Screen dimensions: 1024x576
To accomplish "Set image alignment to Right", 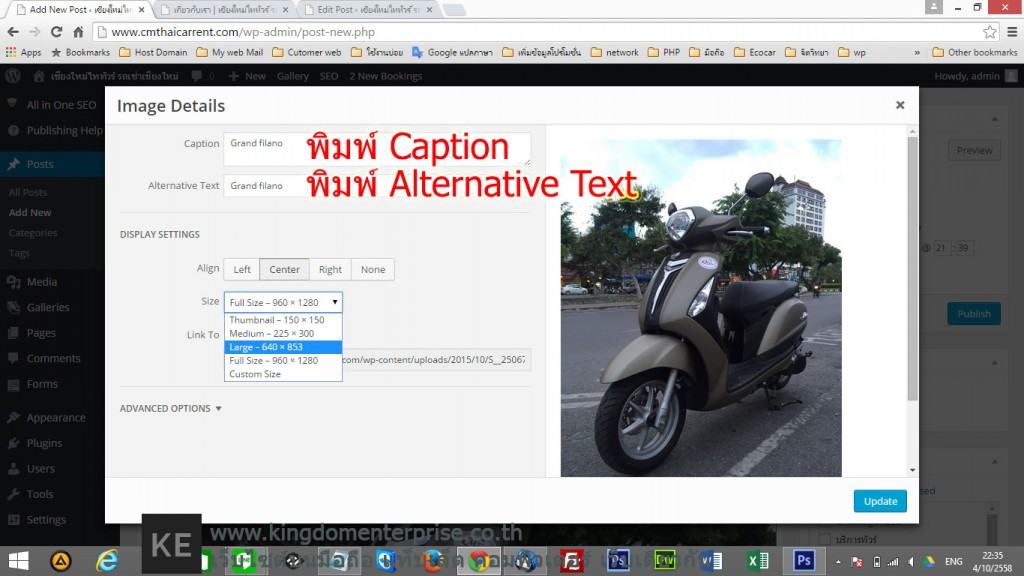I will click(x=330, y=269).
